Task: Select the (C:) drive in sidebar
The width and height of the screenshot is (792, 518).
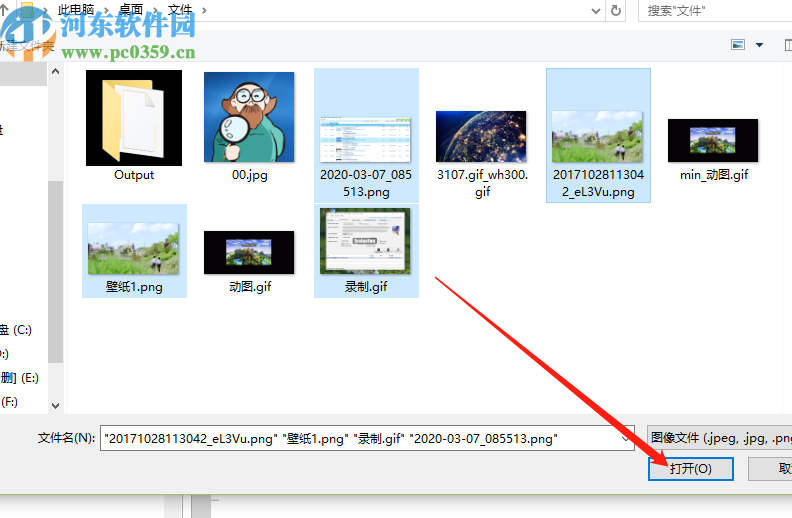Action: [16, 330]
